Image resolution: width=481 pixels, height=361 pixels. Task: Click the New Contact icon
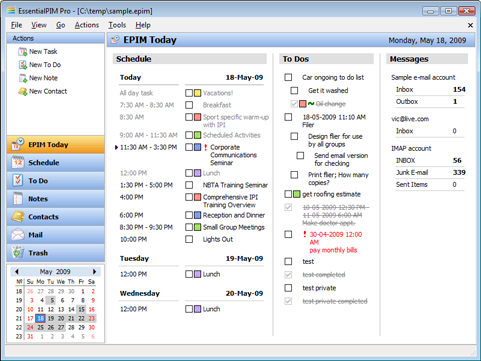(23, 91)
